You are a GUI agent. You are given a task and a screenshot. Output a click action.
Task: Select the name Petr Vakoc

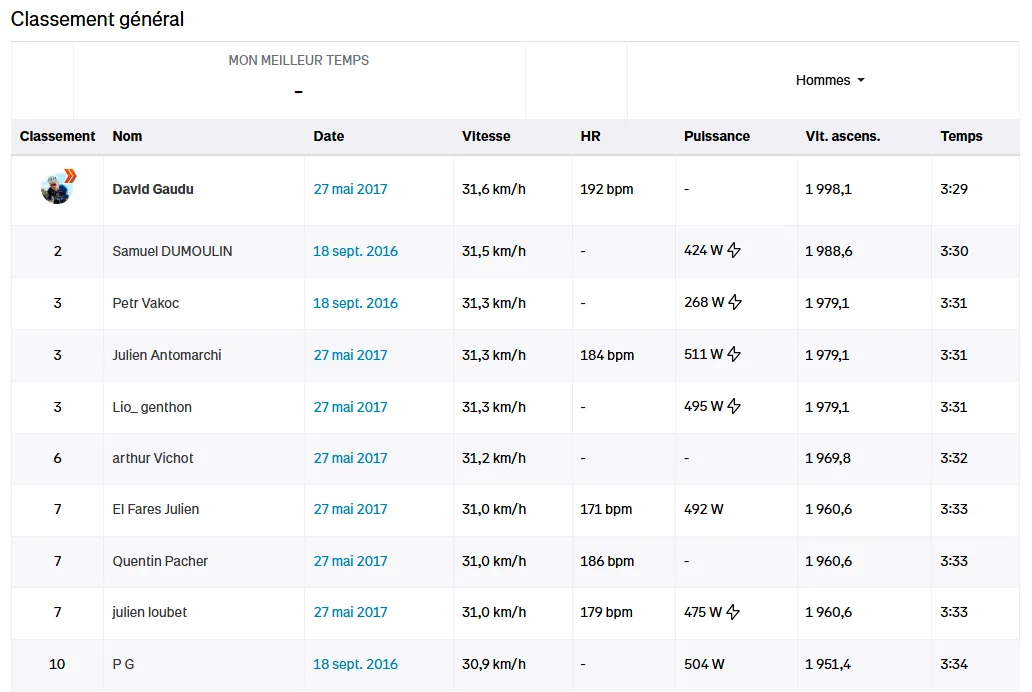click(x=145, y=303)
